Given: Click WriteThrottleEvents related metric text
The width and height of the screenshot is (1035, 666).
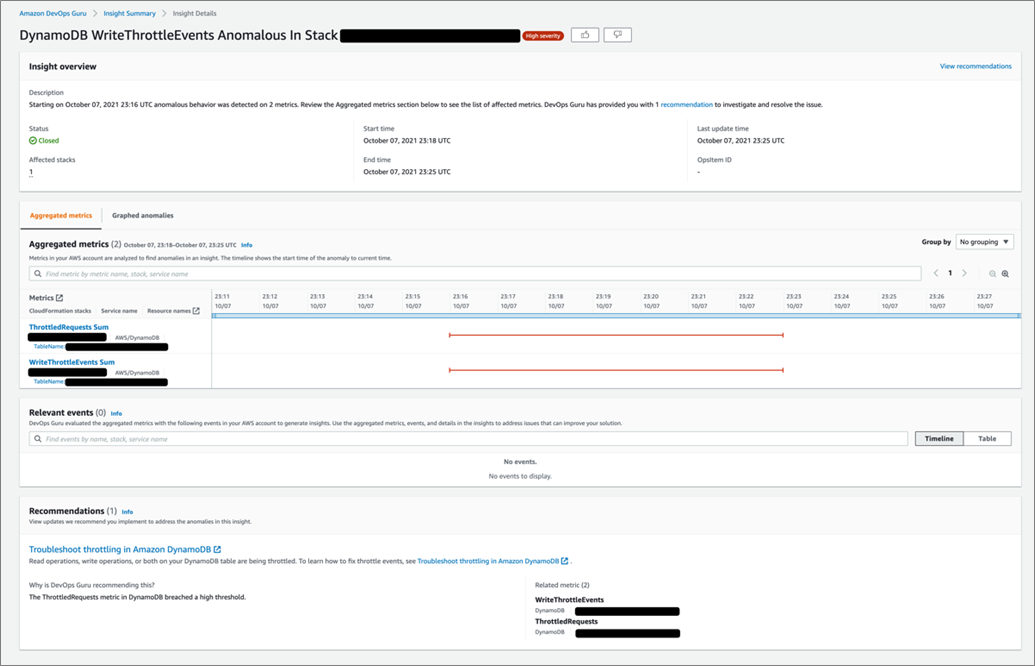Looking at the screenshot, I should coord(569,600).
